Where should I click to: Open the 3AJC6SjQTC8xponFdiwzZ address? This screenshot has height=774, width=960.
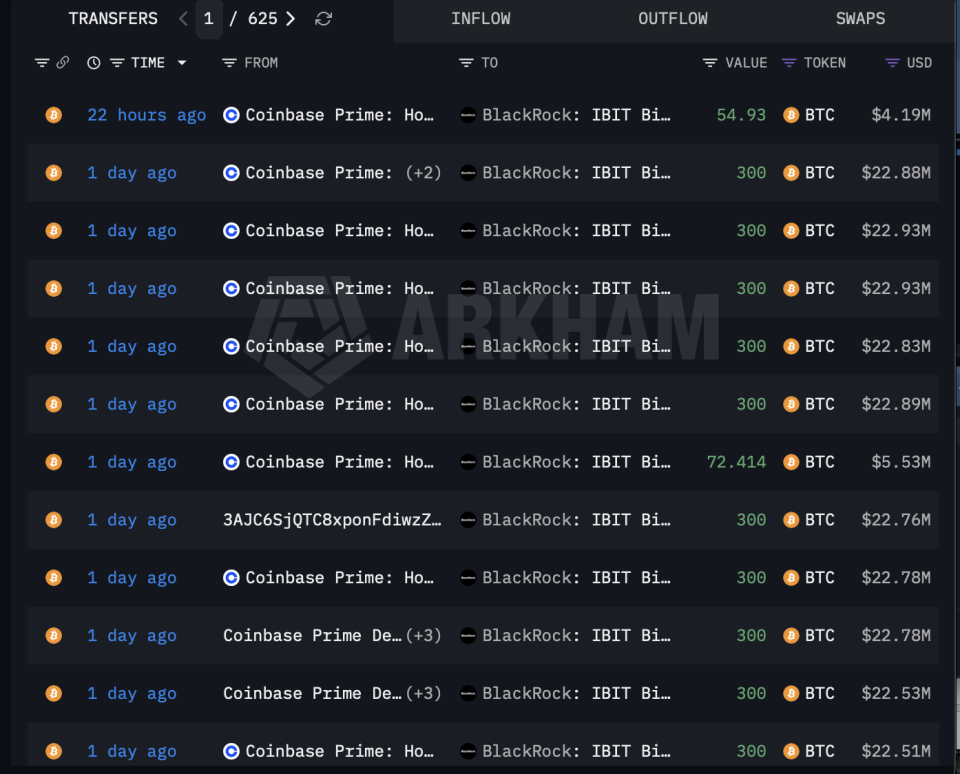(332, 520)
